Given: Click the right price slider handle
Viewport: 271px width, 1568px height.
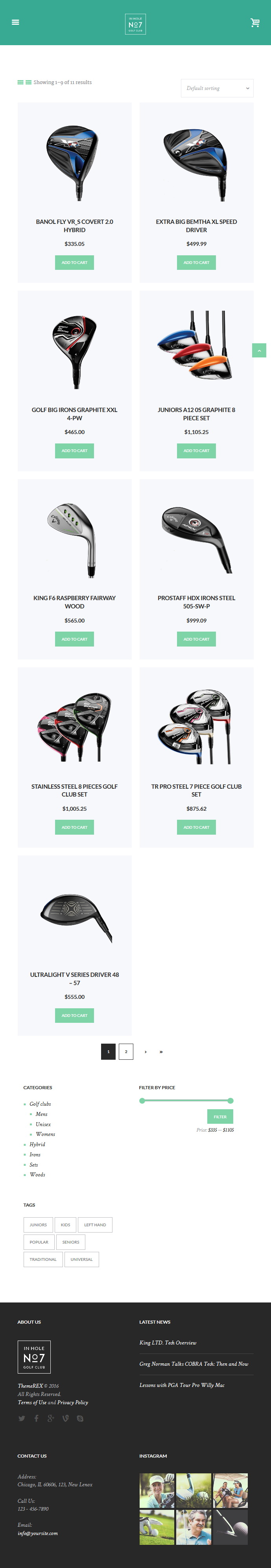Looking at the screenshot, I should (230, 1101).
